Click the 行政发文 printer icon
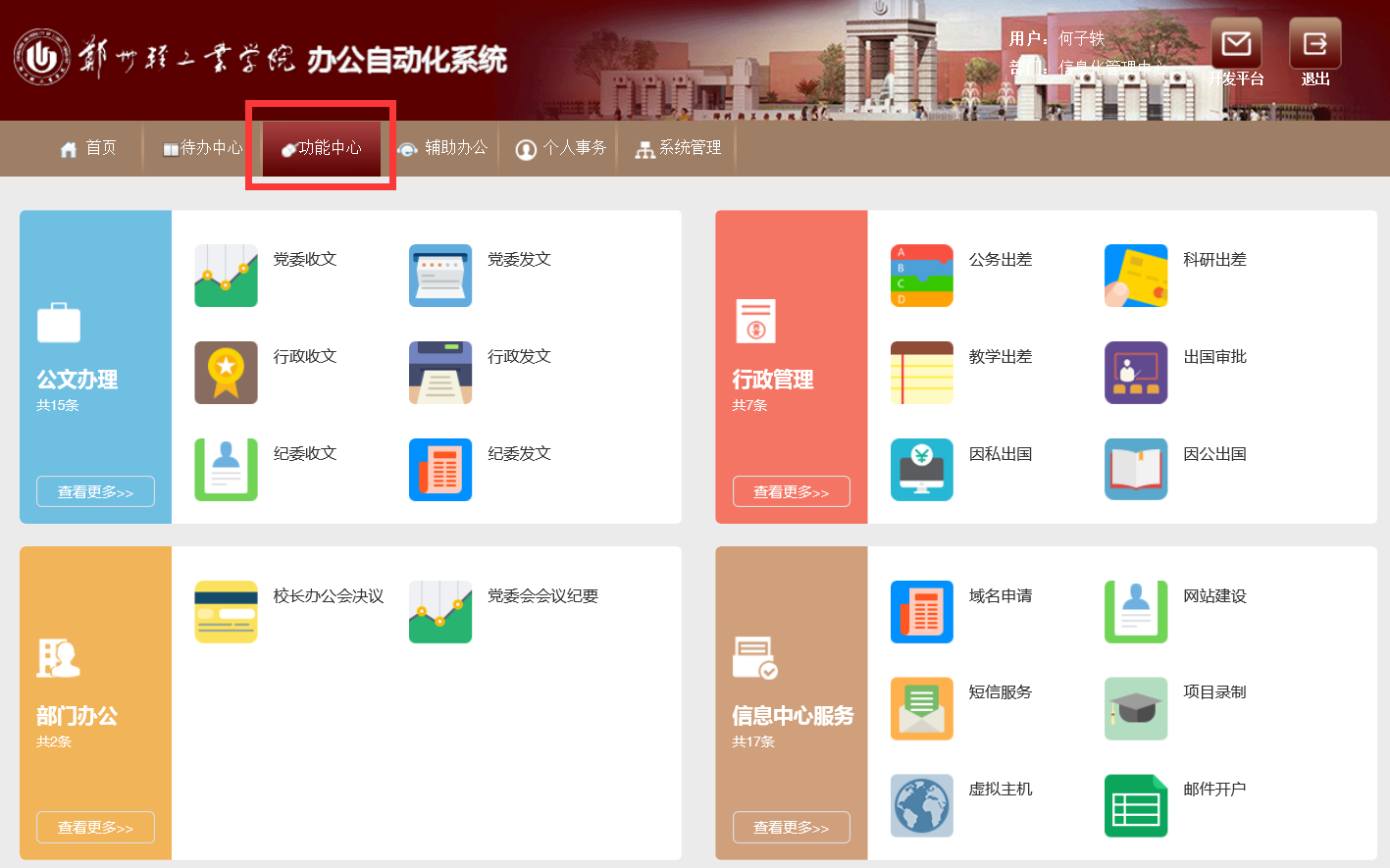1390x868 pixels. click(x=439, y=373)
